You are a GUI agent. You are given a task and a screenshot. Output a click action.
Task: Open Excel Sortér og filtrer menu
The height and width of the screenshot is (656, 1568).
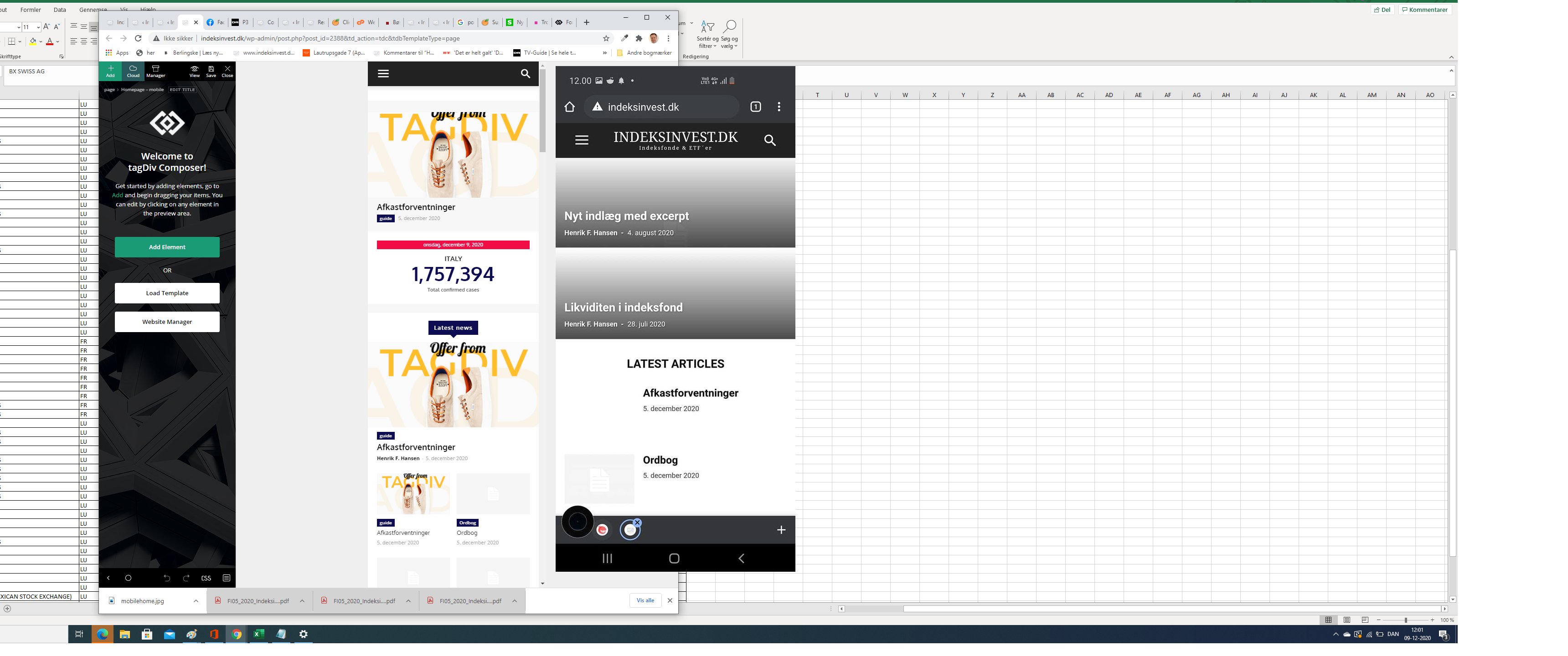(x=707, y=34)
